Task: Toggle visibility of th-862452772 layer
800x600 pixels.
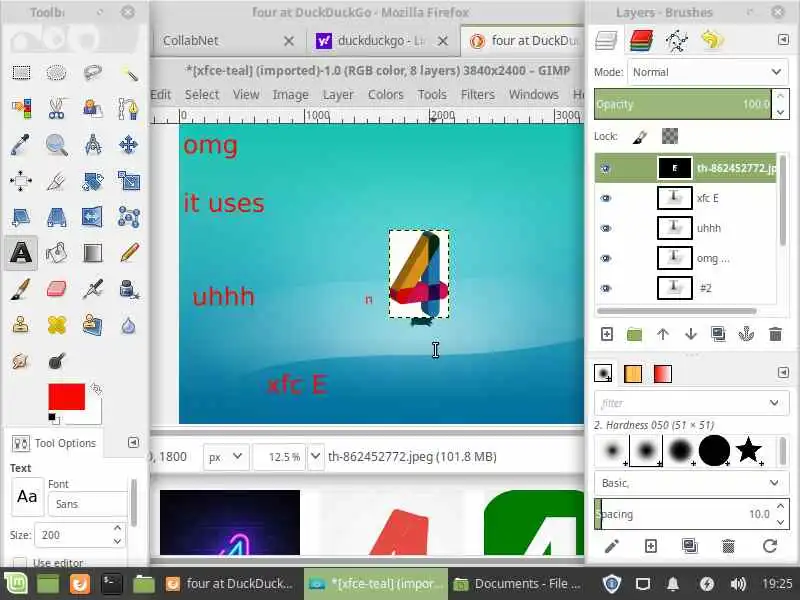Action: pyautogui.click(x=606, y=168)
